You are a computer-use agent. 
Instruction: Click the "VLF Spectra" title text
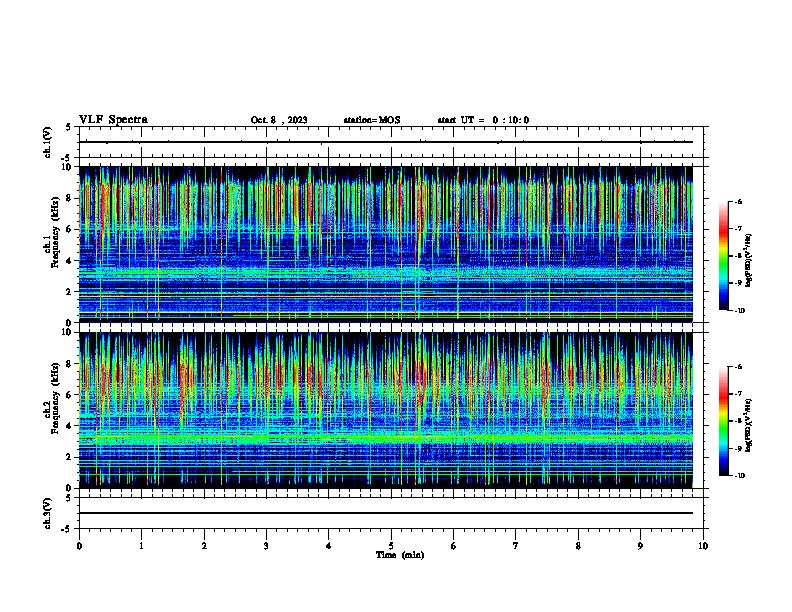tap(113, 120)
